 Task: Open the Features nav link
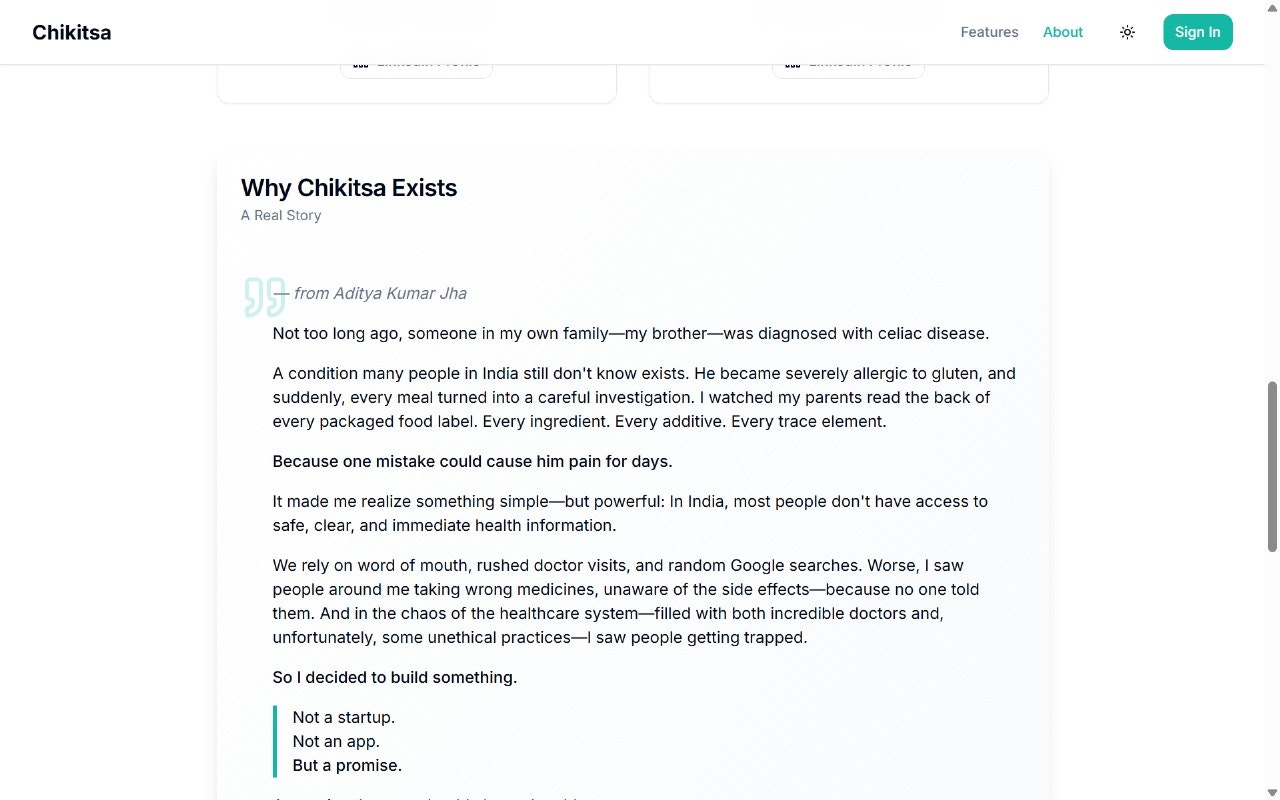pyautogui.click(x=989, y=32)
